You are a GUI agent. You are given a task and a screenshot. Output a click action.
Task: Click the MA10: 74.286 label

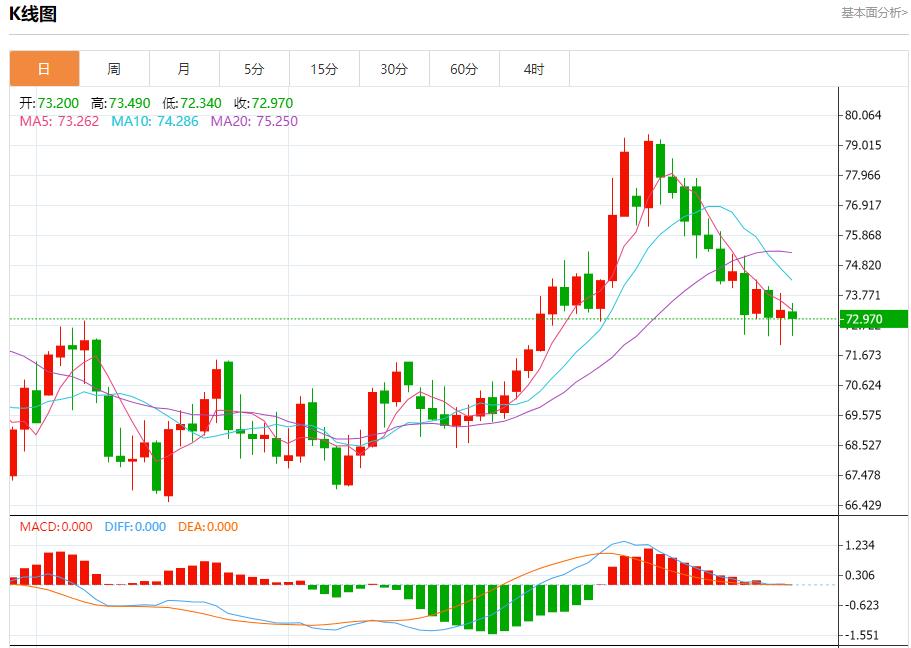155,121
